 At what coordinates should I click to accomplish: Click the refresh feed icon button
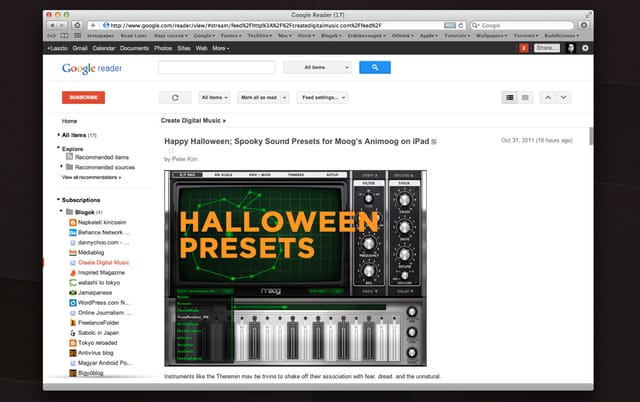(175, 98)
